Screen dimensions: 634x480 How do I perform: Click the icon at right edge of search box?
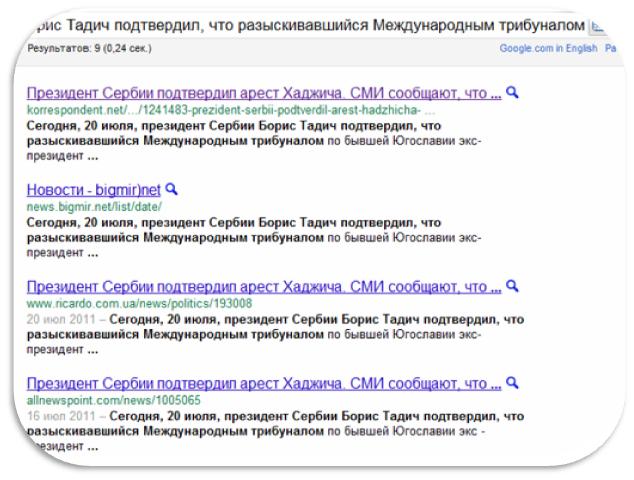598,26
